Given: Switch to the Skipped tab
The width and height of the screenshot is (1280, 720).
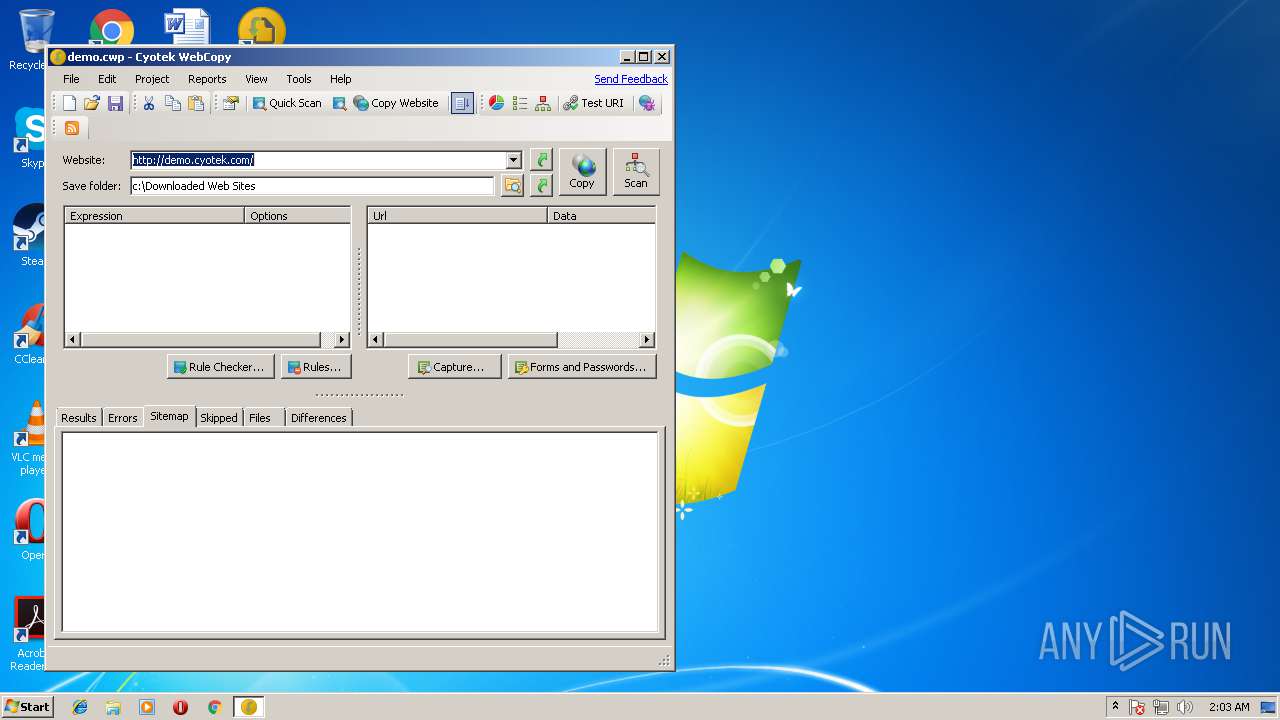Looking at the screenshot, I should (x=219, y=418).
